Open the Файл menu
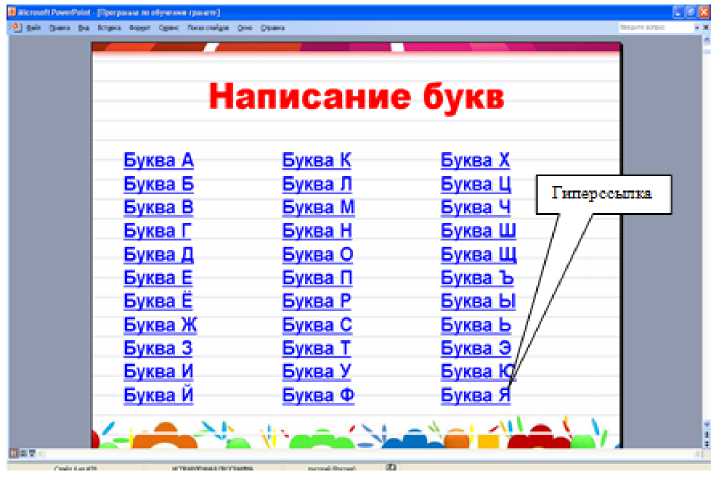 [x=33, y=28]
